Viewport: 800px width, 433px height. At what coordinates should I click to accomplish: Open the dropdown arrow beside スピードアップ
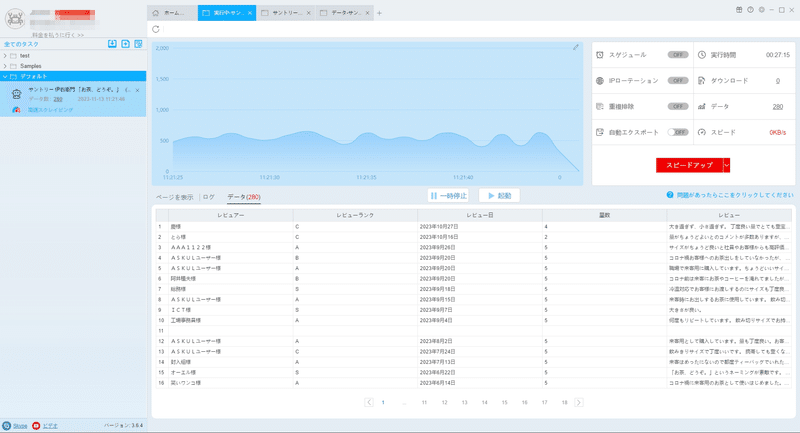coord(727,165)
